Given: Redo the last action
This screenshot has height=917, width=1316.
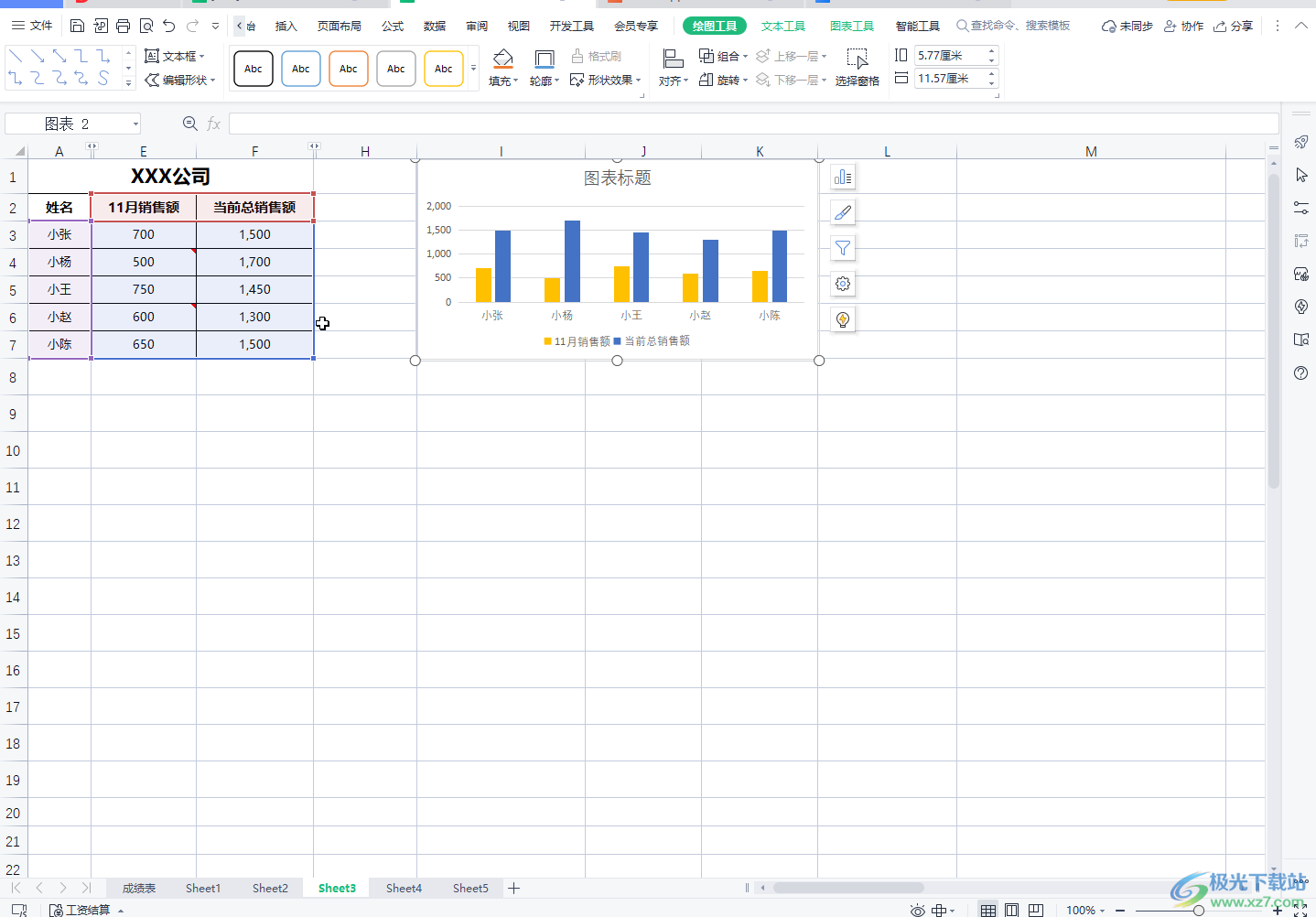Looking at the screenshot, I should tap(192, 26).
